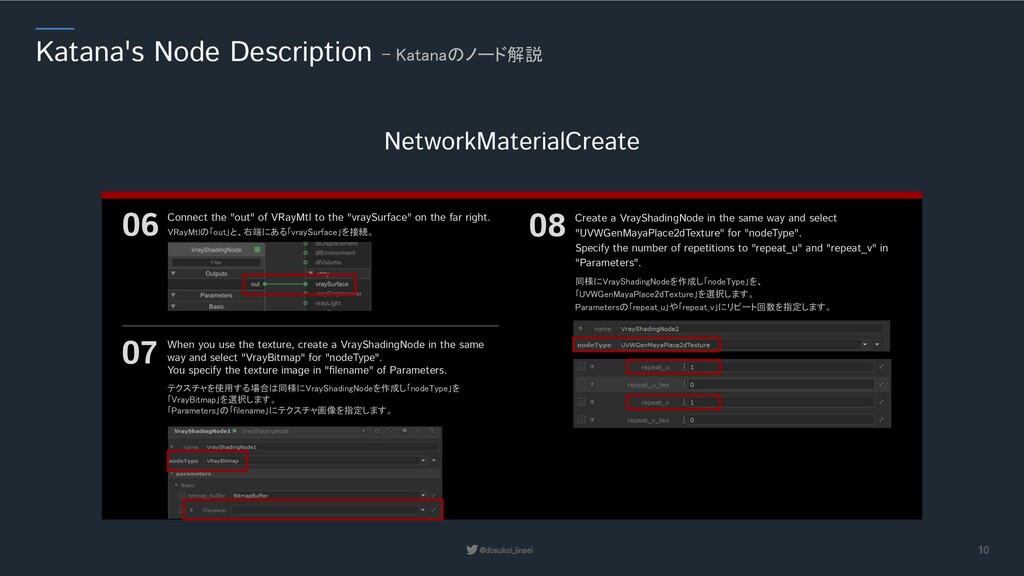Toggle the state box on bitmap_buffer row
1024x576 pixels.
(182, 496)
